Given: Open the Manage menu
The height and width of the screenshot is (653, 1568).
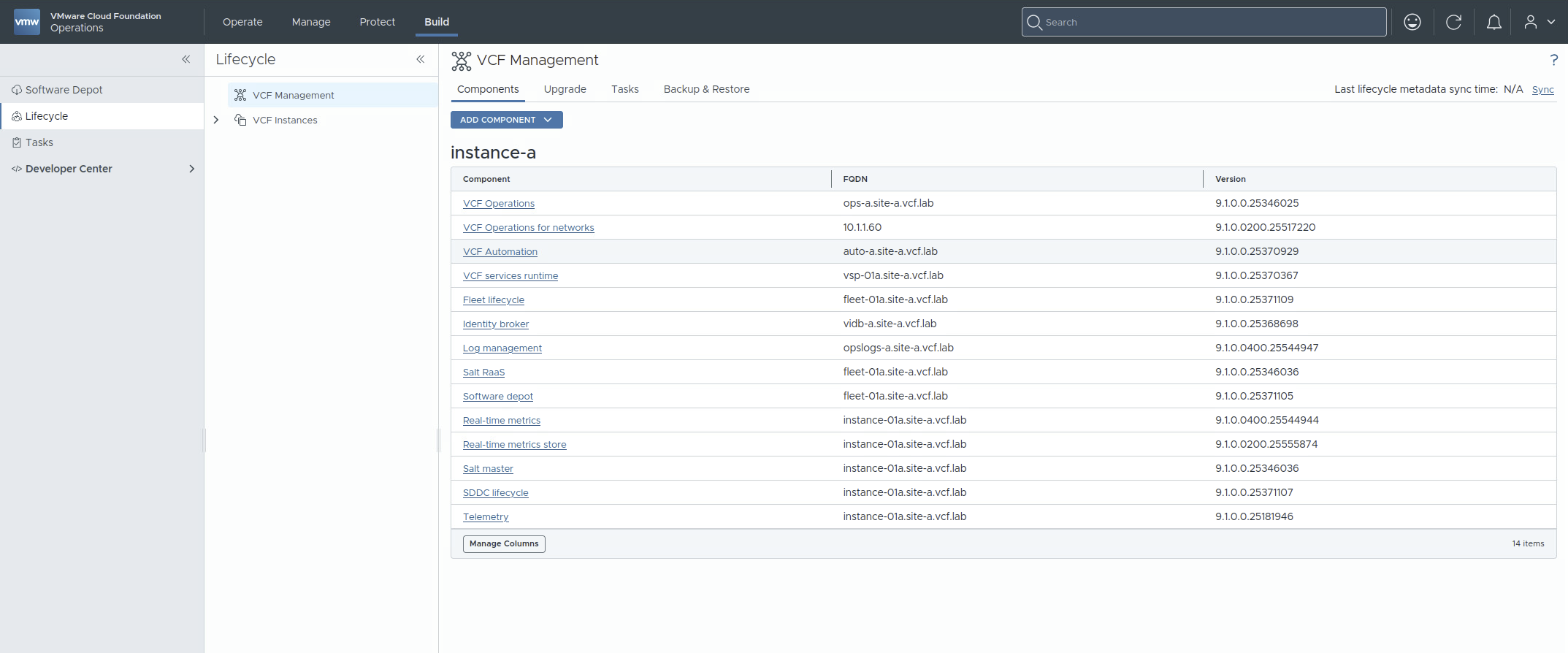Looking at the screenshot, I should coord(311,22).
